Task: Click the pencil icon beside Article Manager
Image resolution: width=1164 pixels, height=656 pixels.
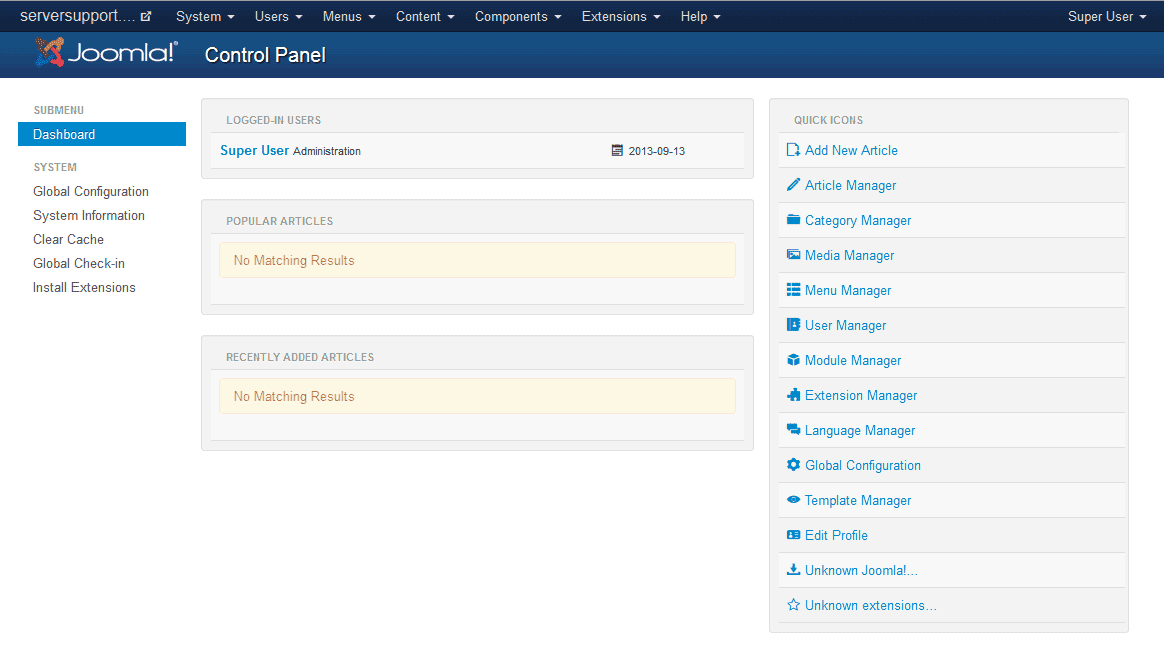Action: tap(793, 185)
